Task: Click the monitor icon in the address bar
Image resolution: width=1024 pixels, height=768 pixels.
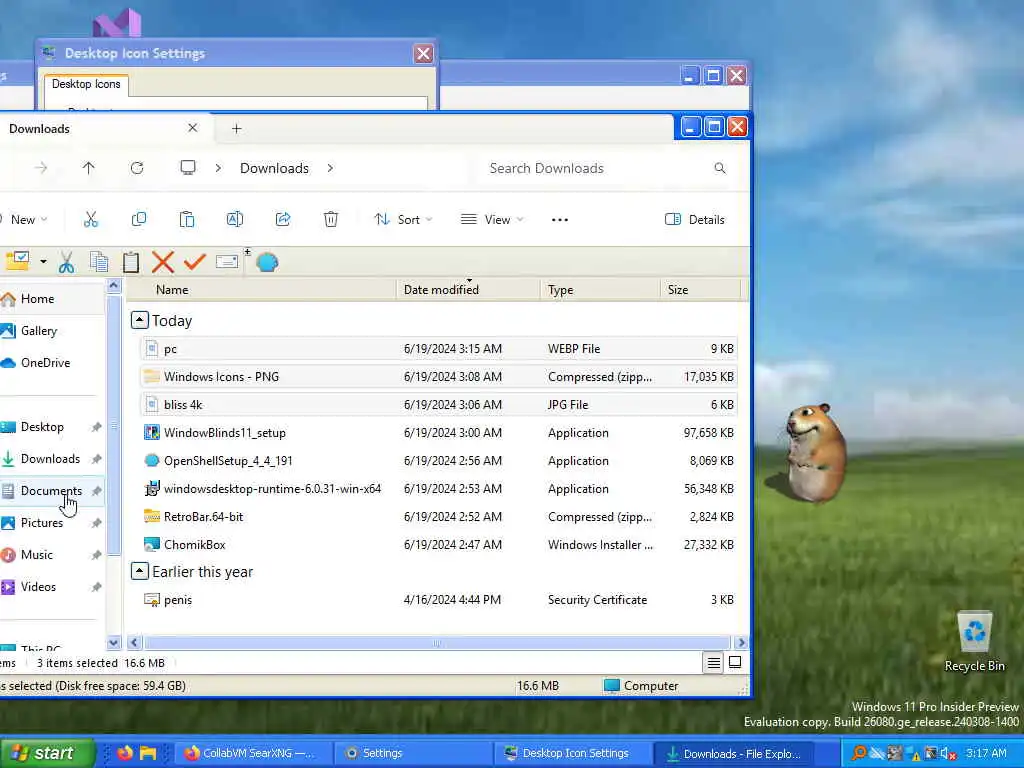Action: pyautogui.click(x=188, y=168)
